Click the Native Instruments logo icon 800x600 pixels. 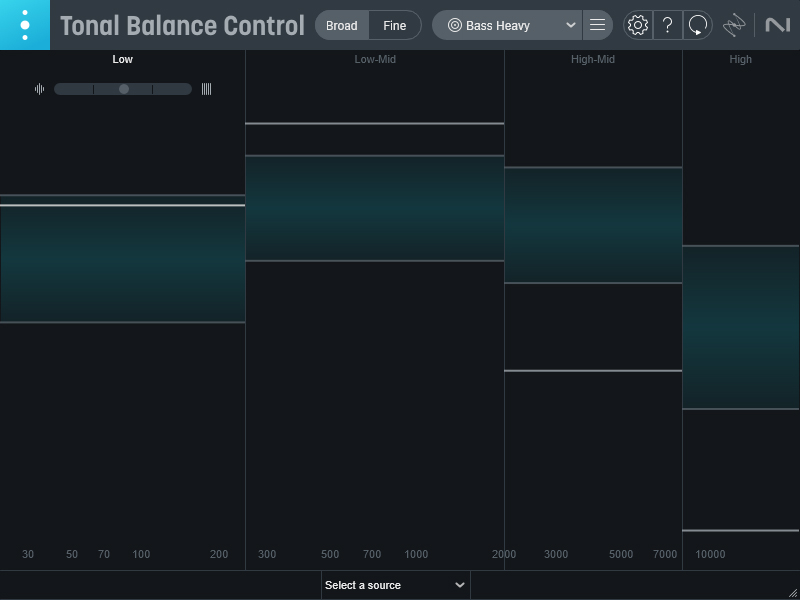(777, 25)
